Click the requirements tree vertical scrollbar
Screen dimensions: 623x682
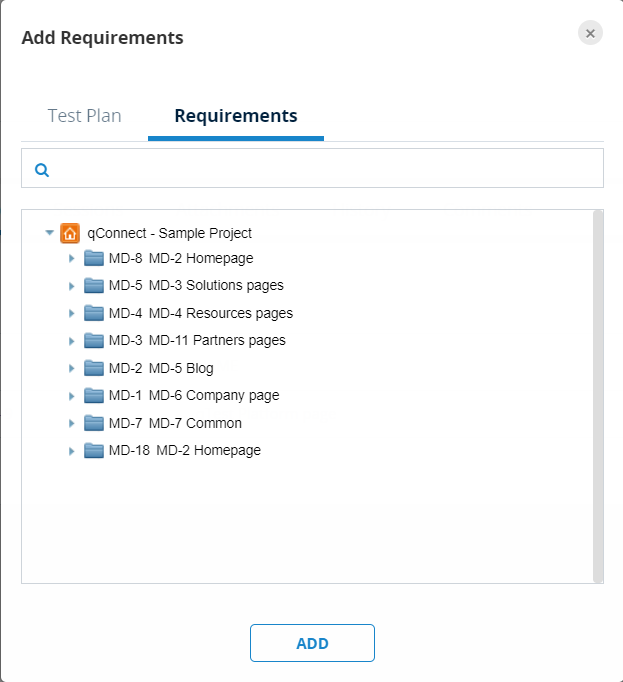tap(598, 395)
